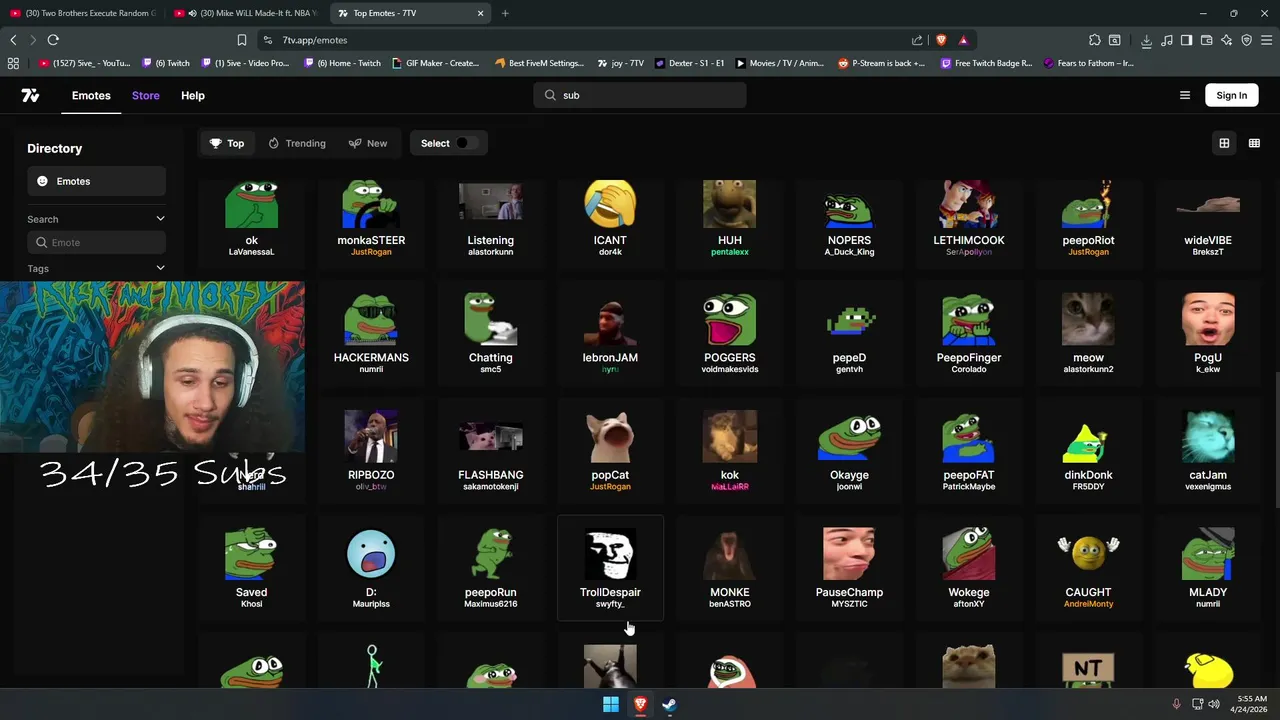Open the POGGERS emote card
1280x720 pixels.
coord(730,333)
